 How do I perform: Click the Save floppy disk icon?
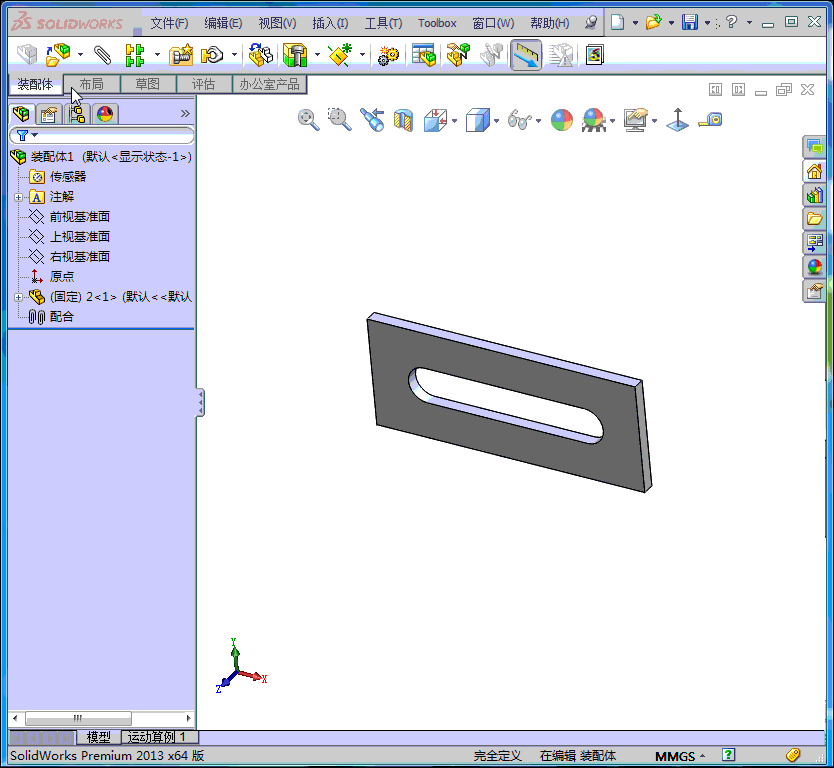click(x=690, y=22)
